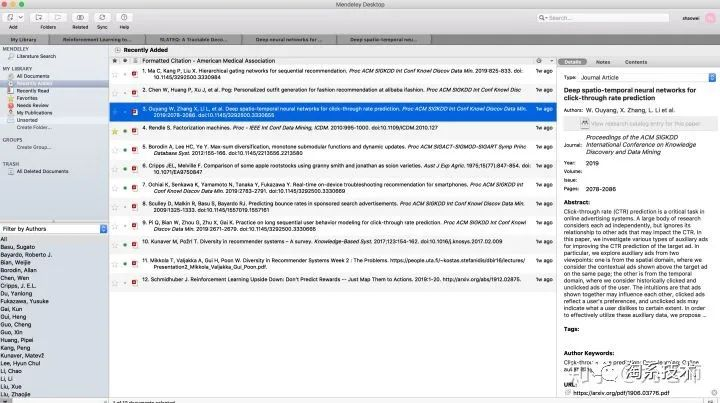This screenshot has width=720, height=403.
Task: Switch to the Details tab
Action: click(573, 62)
